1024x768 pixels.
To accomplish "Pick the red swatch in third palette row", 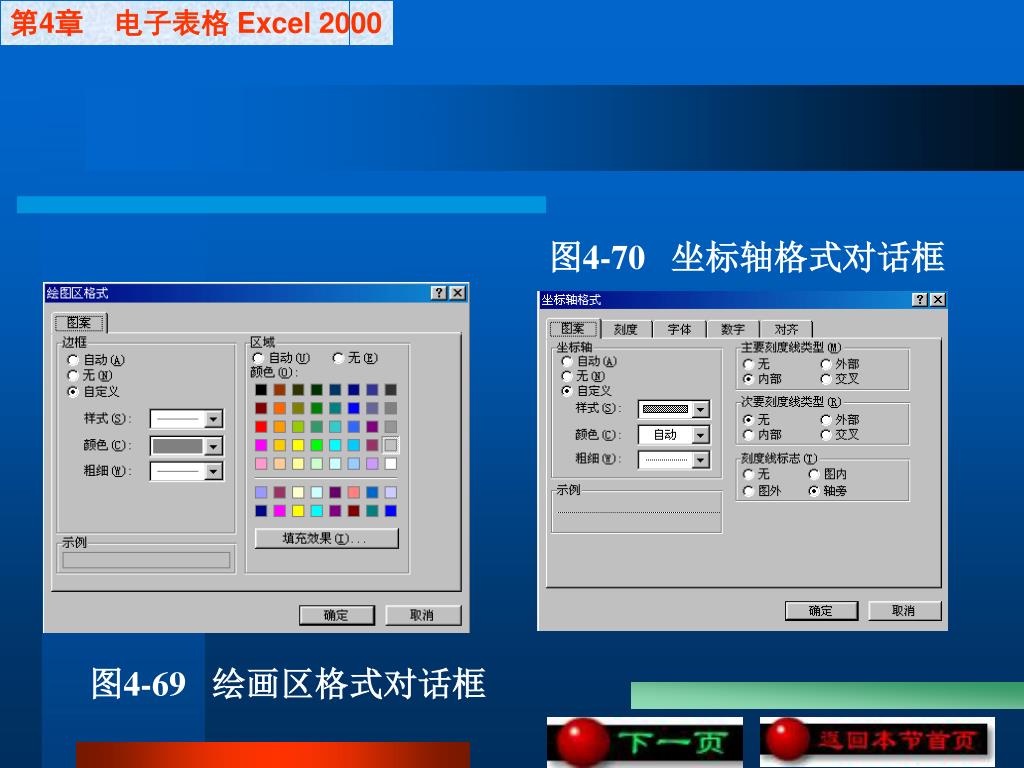I will coord(261,426).
